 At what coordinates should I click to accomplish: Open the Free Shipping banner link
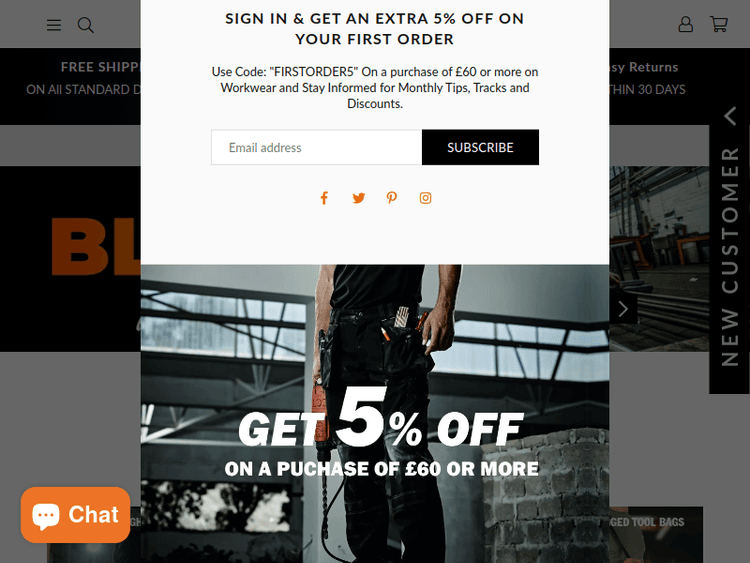tap(83, 78)
